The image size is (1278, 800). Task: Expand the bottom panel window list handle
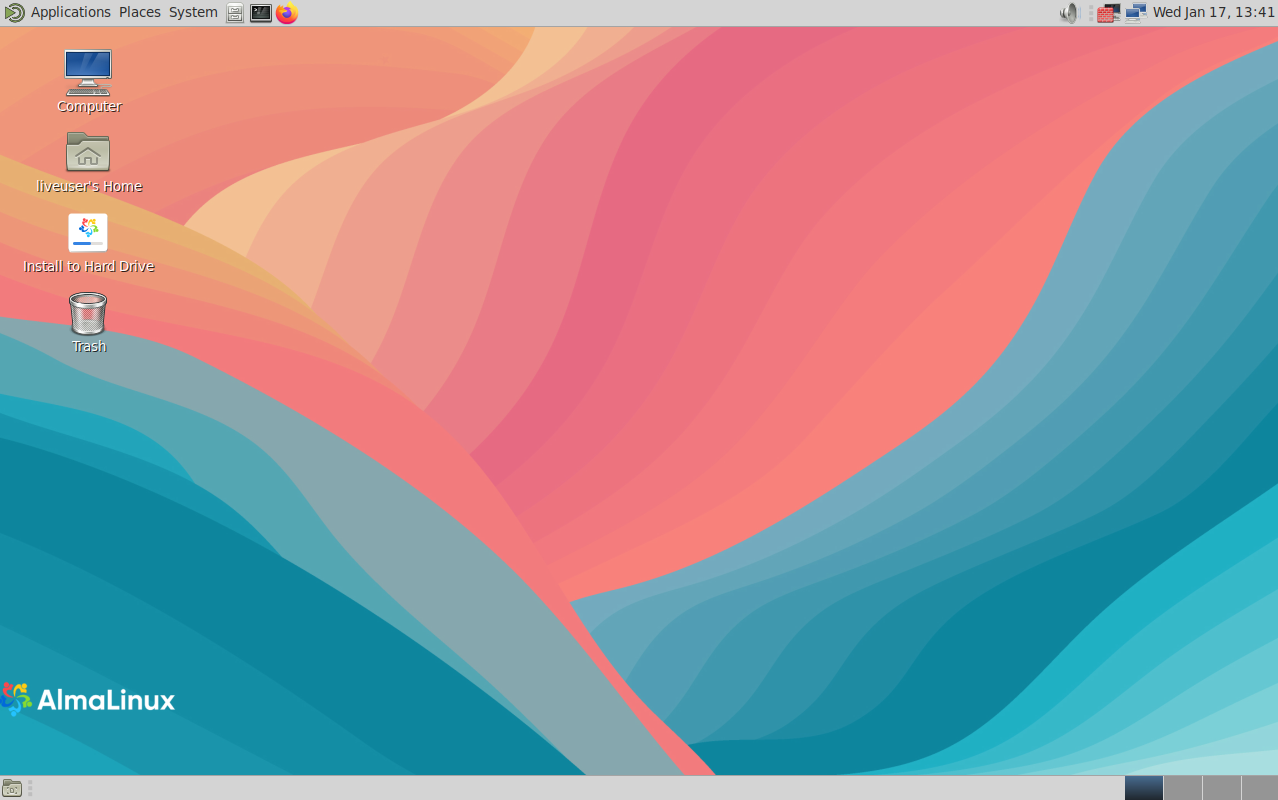click(x=28, y=787)
